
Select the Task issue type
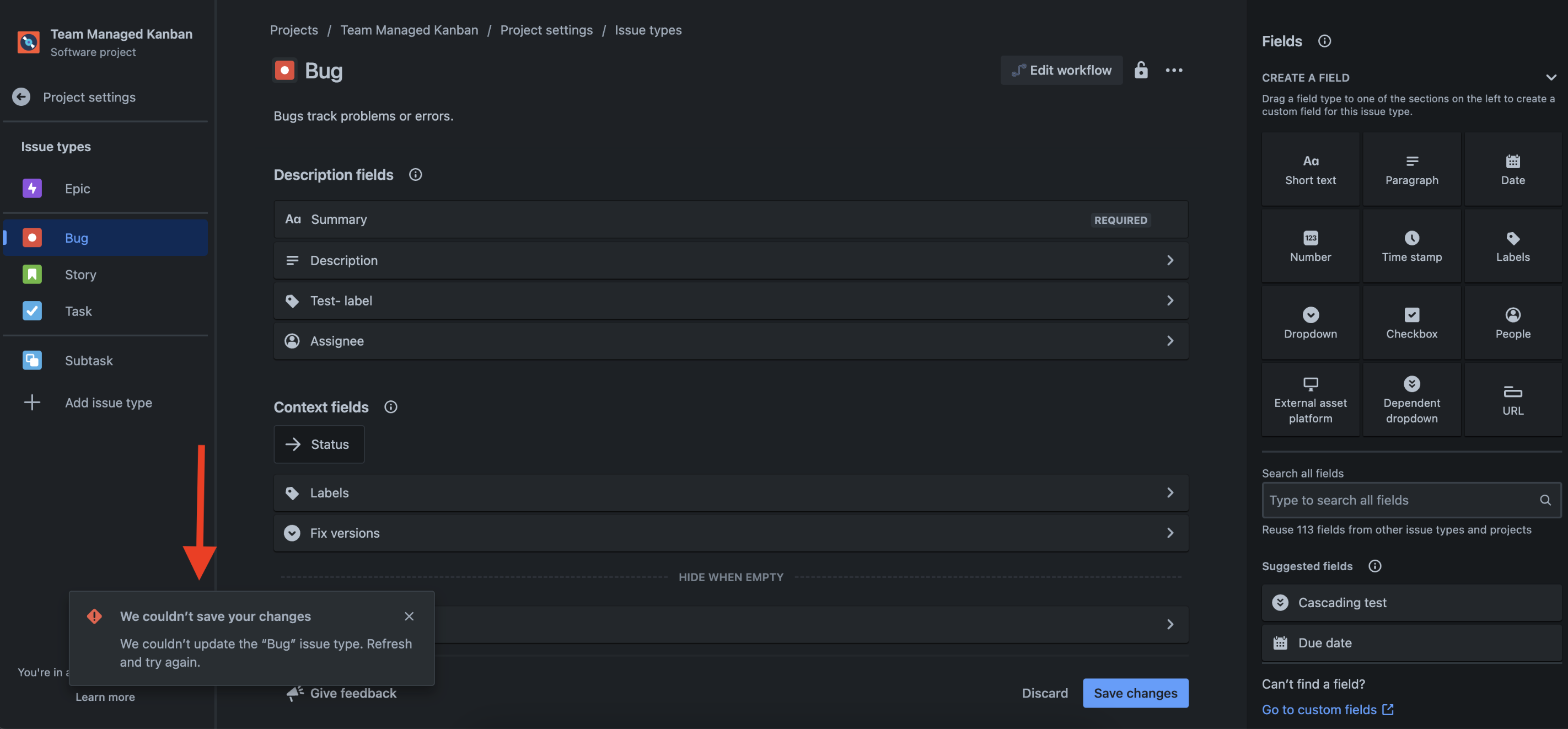pyautogui.click(x=105, y=311)
